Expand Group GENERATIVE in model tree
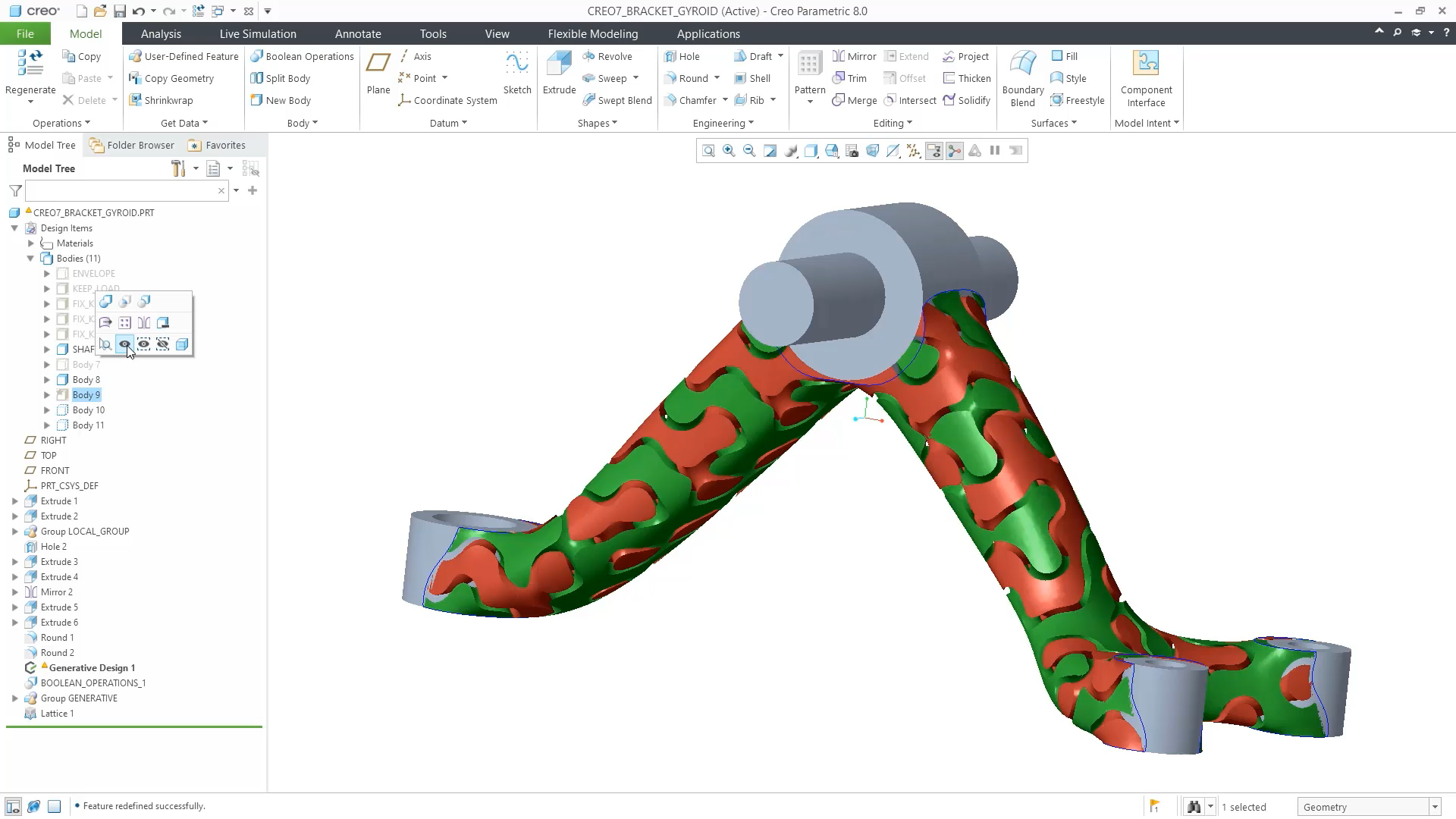 (x=15, y=698)
